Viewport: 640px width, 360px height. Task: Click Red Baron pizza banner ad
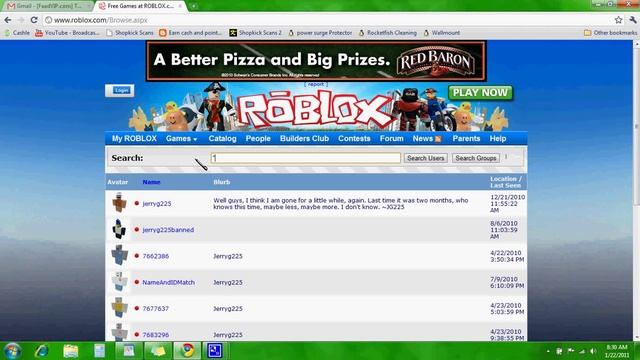pos(316,61)
